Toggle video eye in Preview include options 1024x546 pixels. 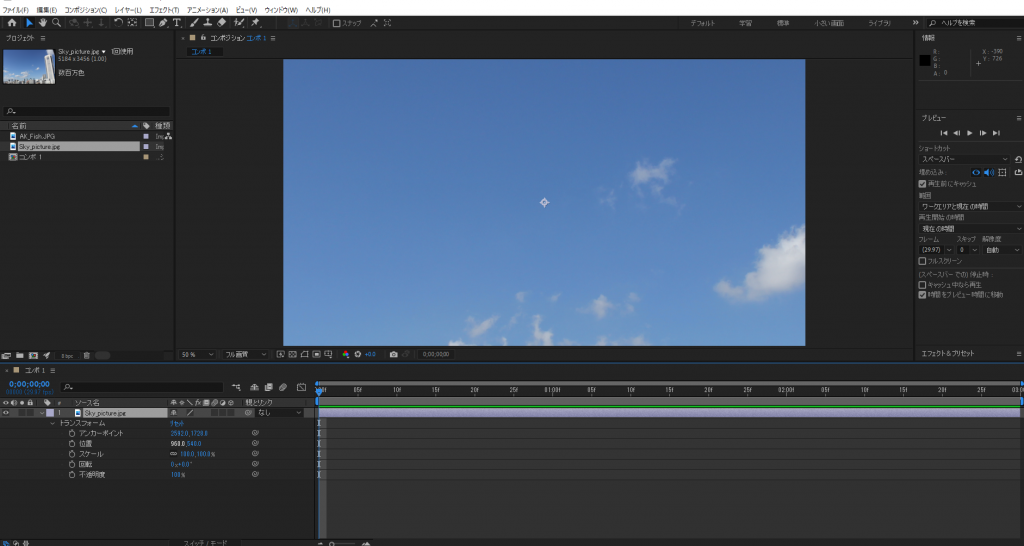click(976, 172)
